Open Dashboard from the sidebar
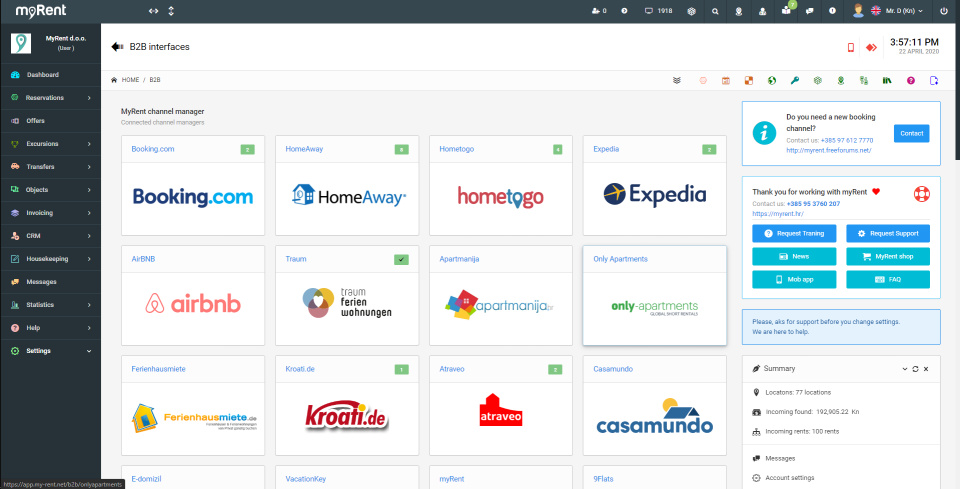Image resolution: width=960 pixels, height=489 pixels. click(x=51, y=75)
